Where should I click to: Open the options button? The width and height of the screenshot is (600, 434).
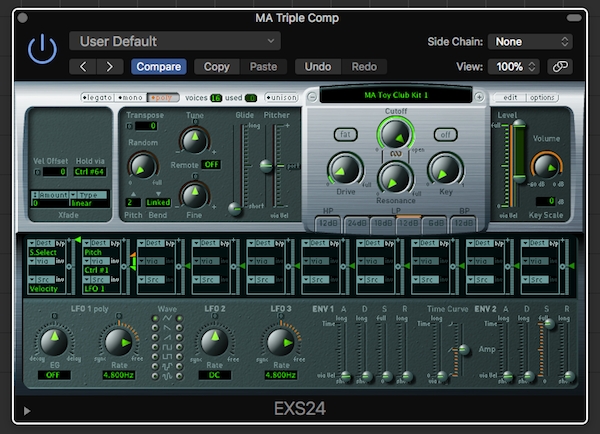click(x=542, y=98)
